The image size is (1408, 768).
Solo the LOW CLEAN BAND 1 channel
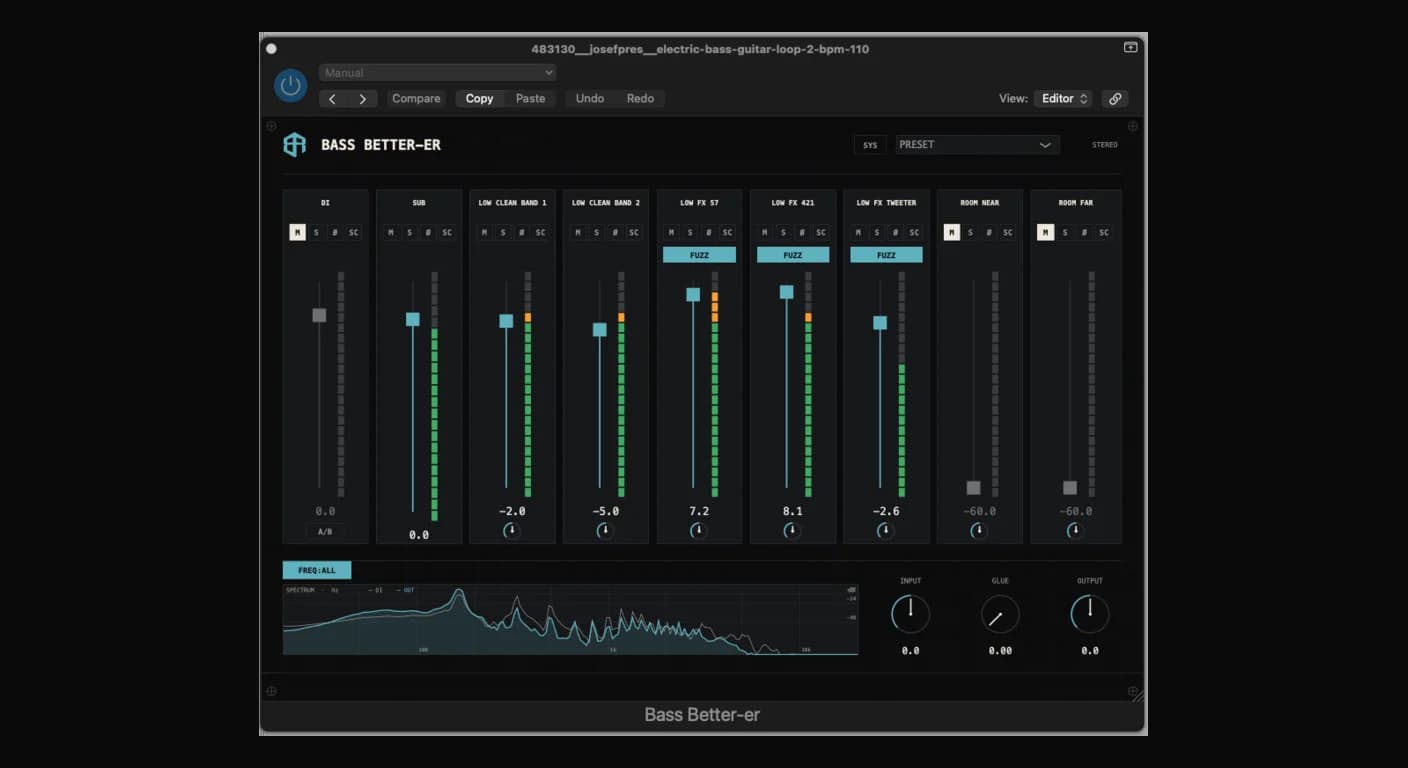503,233
